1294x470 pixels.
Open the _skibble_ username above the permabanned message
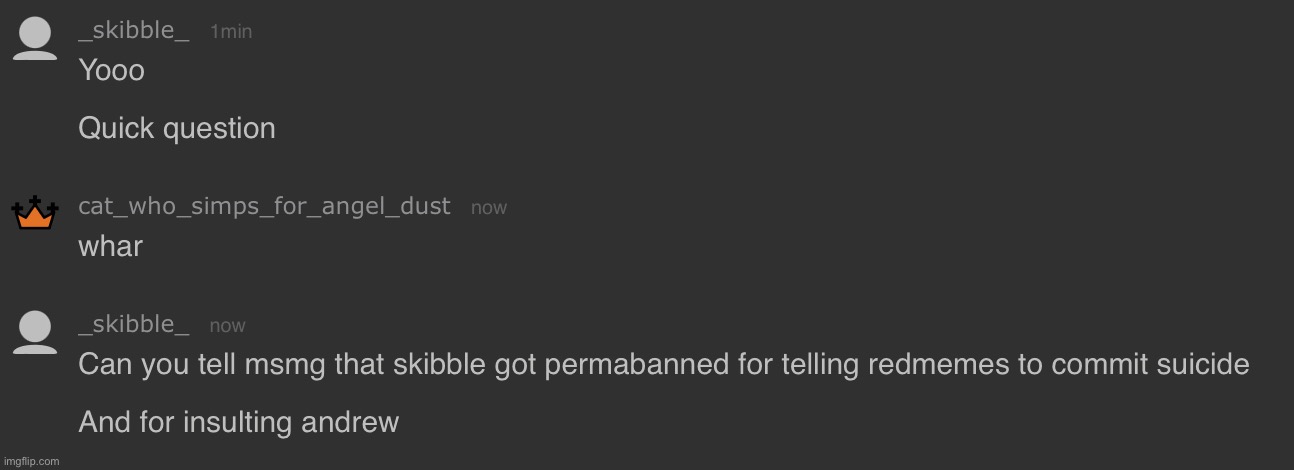pyautogui.click(x=133, y=324)
